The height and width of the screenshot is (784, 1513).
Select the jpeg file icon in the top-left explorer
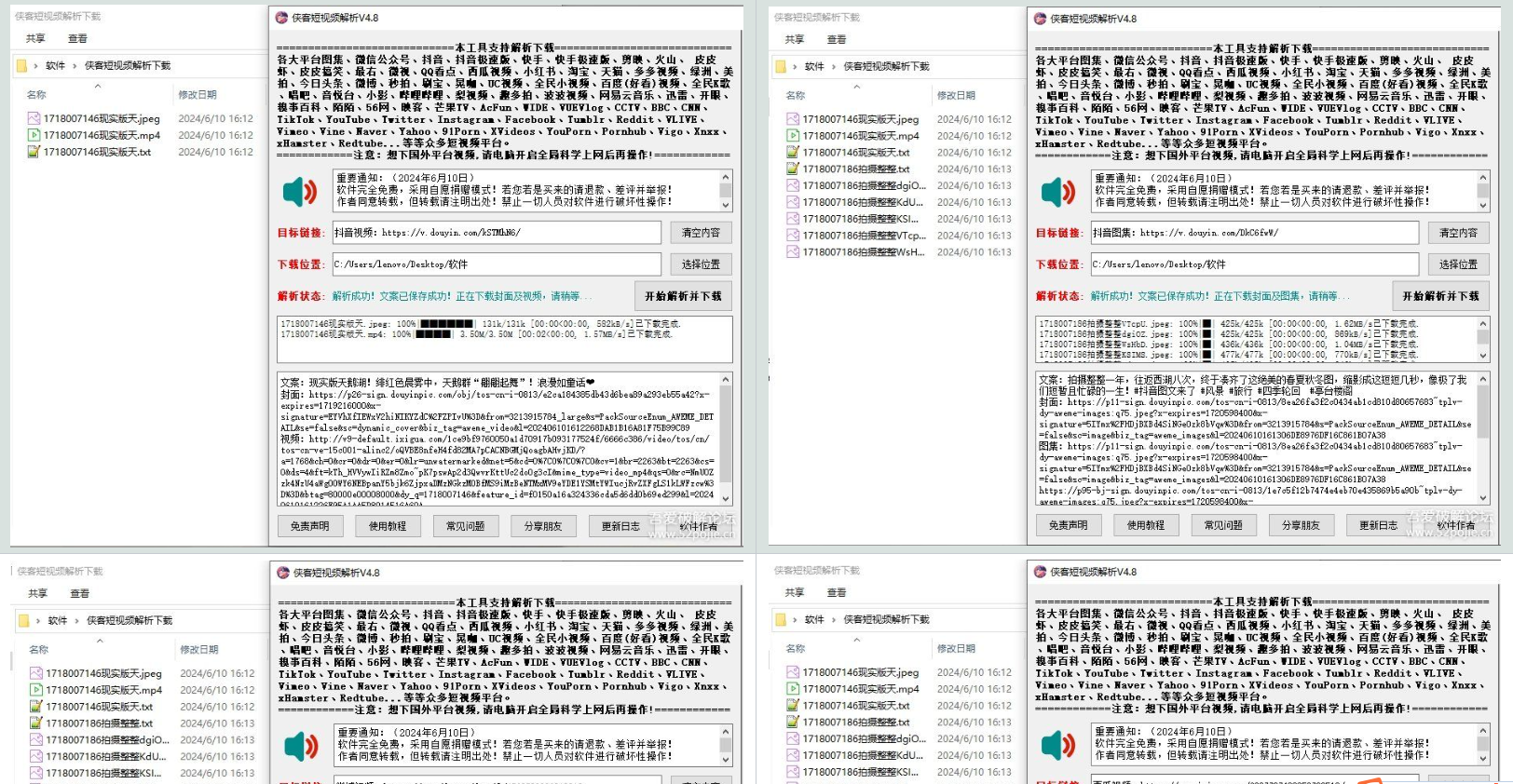point(34,118)
